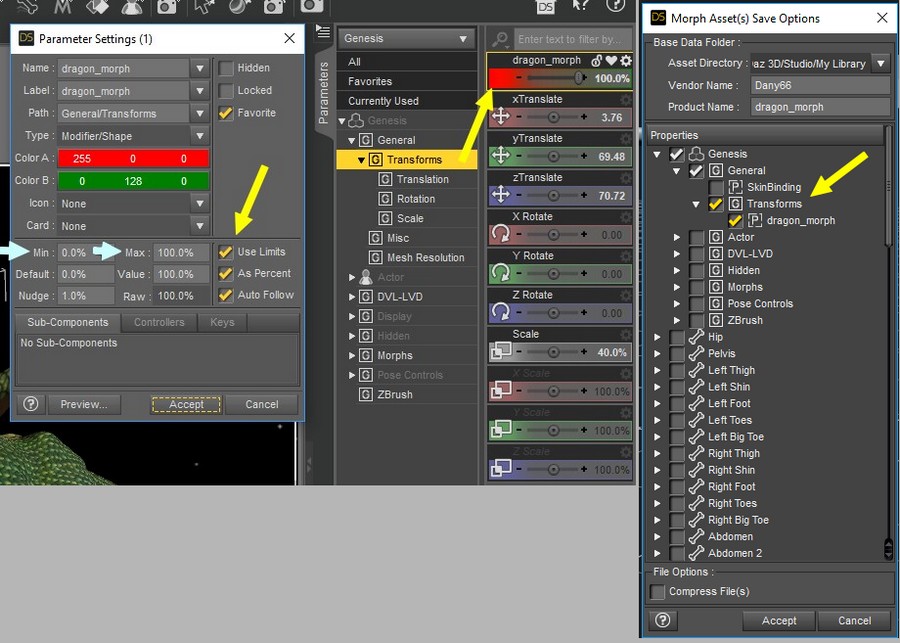Toggle the Auto Follow checkbox
The width and height of the screenshot is (900, 643).
226,295
